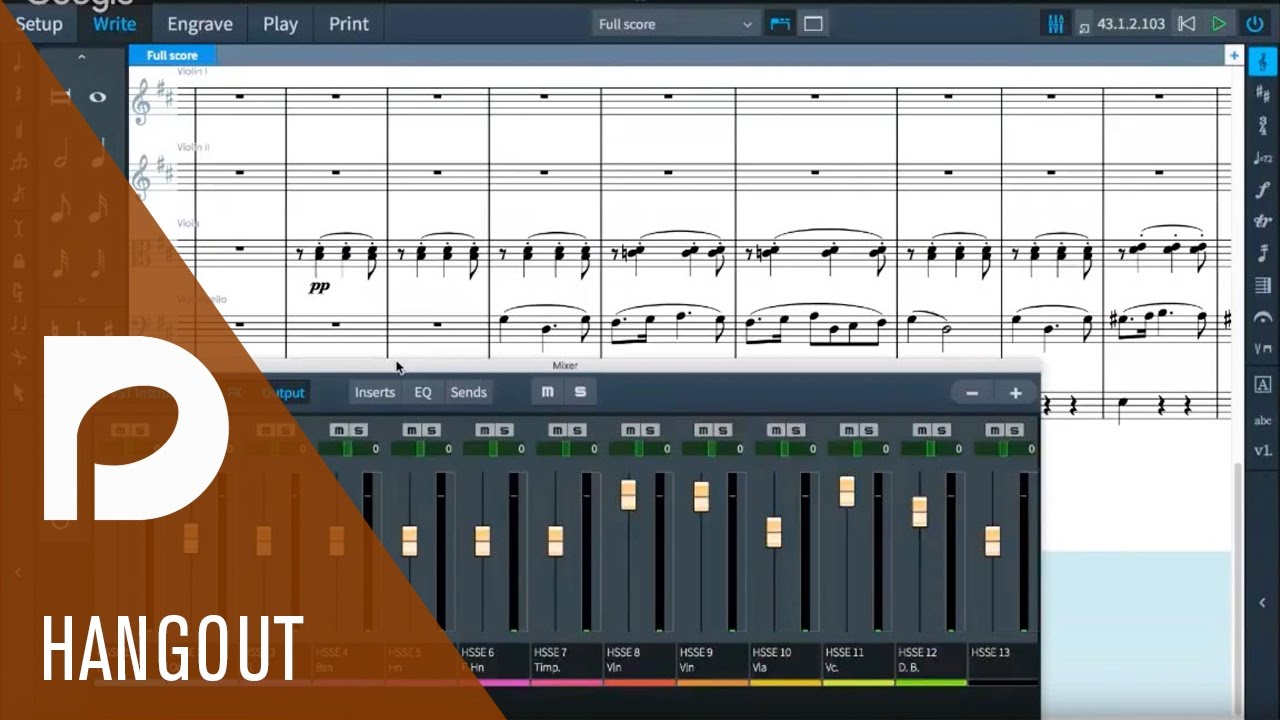Screen dimensions: 1280x720
Task: Mute the HSSE 7 Timp. channel
Action: [x=557, y=430]
